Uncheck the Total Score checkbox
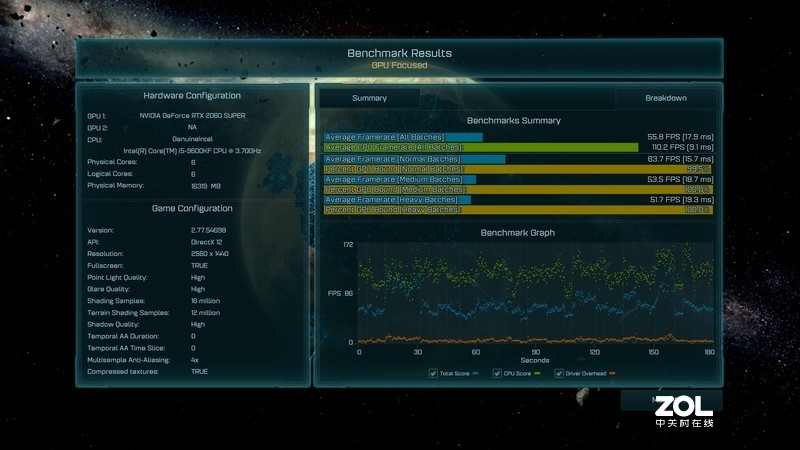 tap(433, 373)
